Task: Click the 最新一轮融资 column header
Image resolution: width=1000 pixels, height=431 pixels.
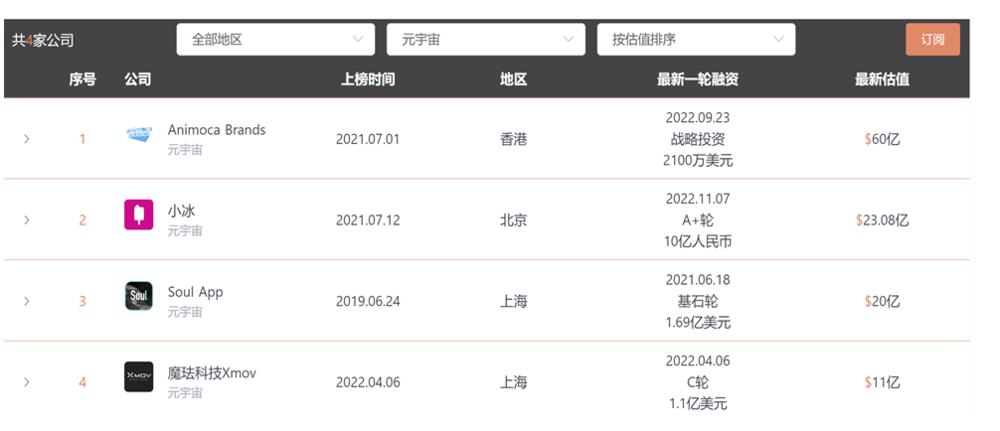Action: [x=698, y=80]
